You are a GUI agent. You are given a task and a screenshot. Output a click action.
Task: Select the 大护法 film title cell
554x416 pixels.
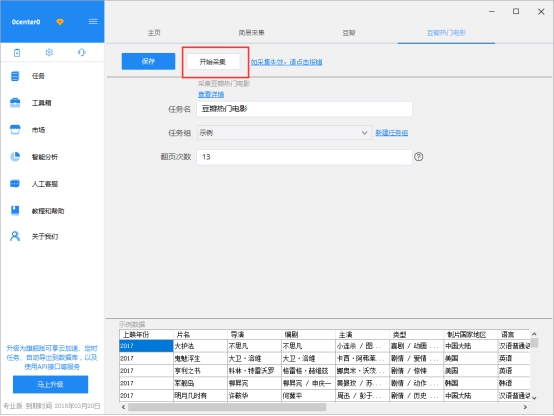pyautogui.click(x=200, y=346)
